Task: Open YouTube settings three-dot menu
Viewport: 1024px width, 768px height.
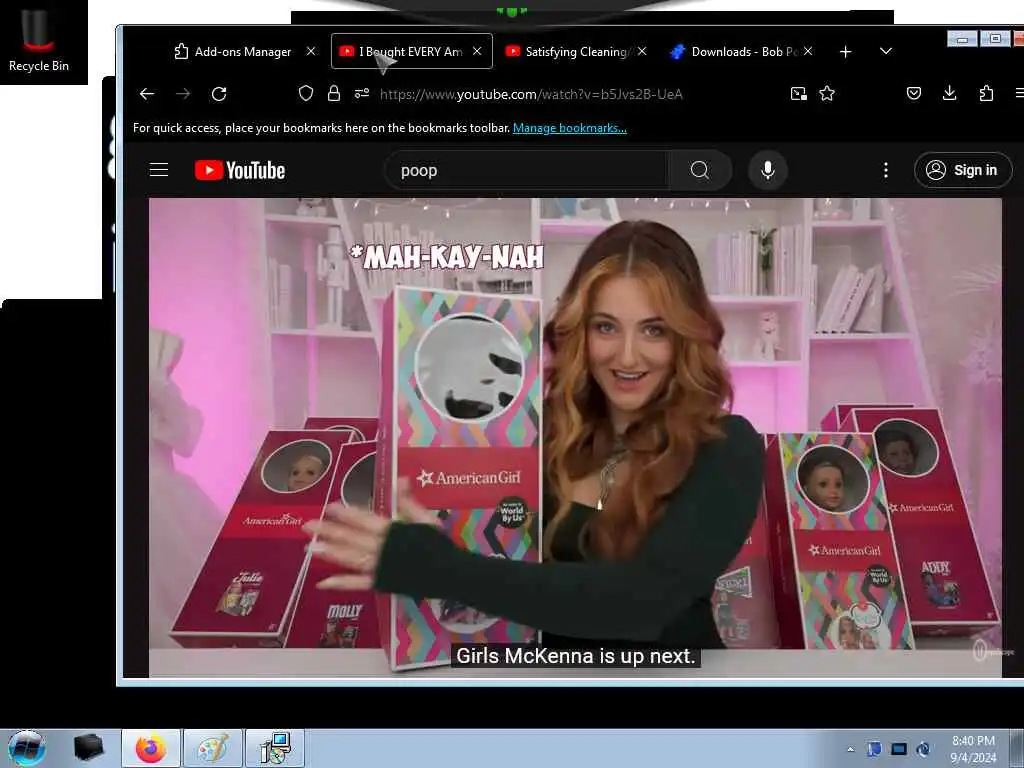Action: click(x=886, y=170)
